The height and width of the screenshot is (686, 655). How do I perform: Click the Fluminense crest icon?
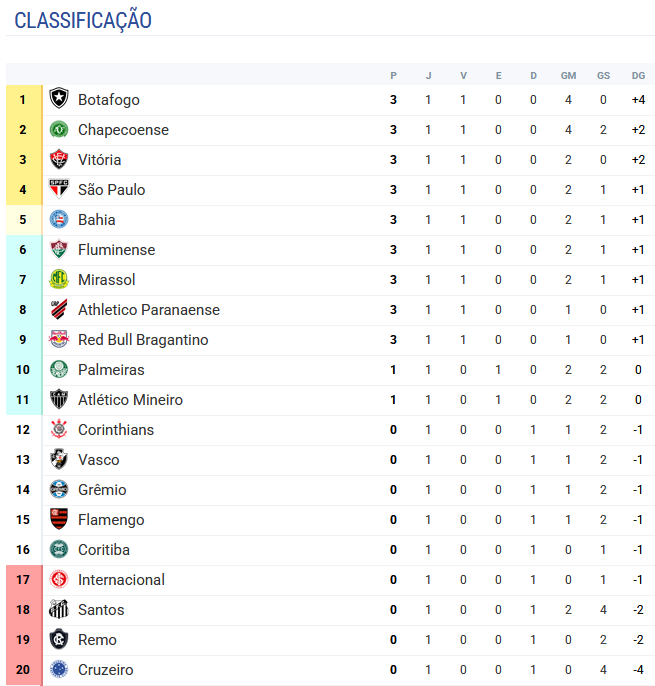point(59,250)
